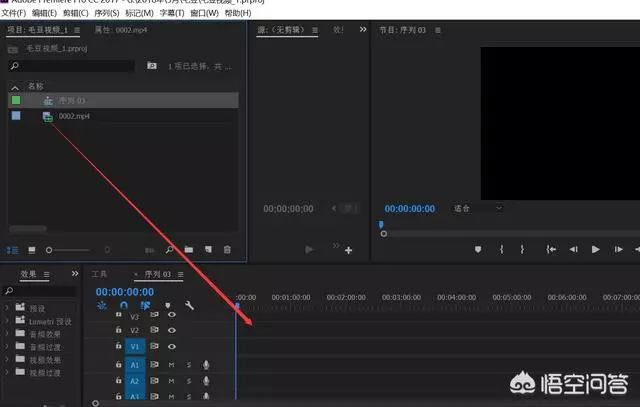
Task: Open the 编辑(E) menu
Action: 44,13
